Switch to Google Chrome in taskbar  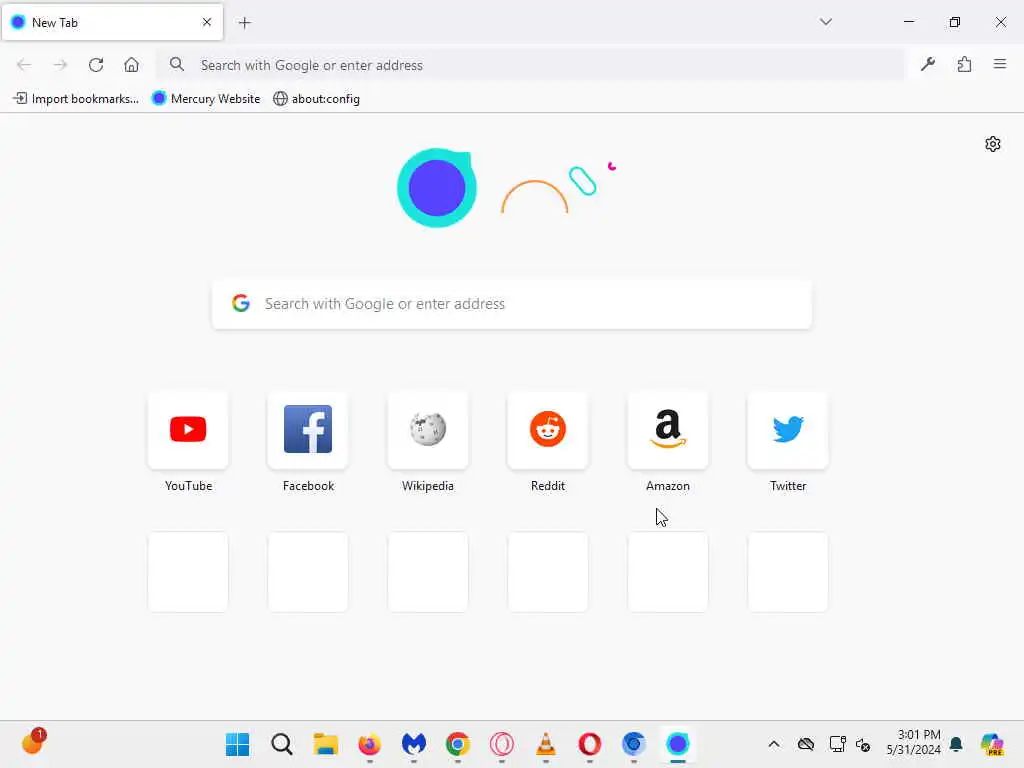pyautogui.click(x=458, y=744)
